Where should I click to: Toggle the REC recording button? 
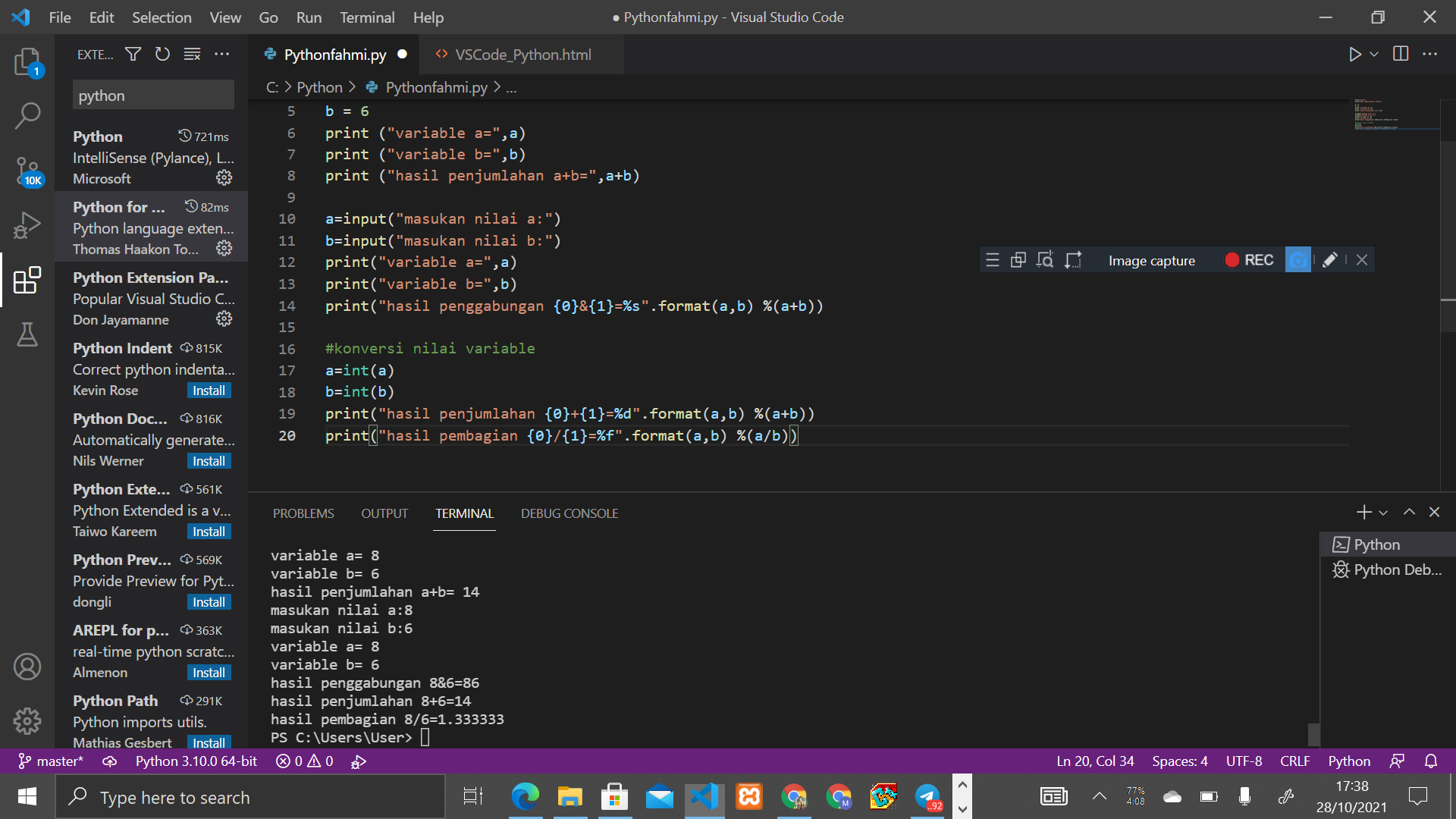click(x=1248, y=259)
